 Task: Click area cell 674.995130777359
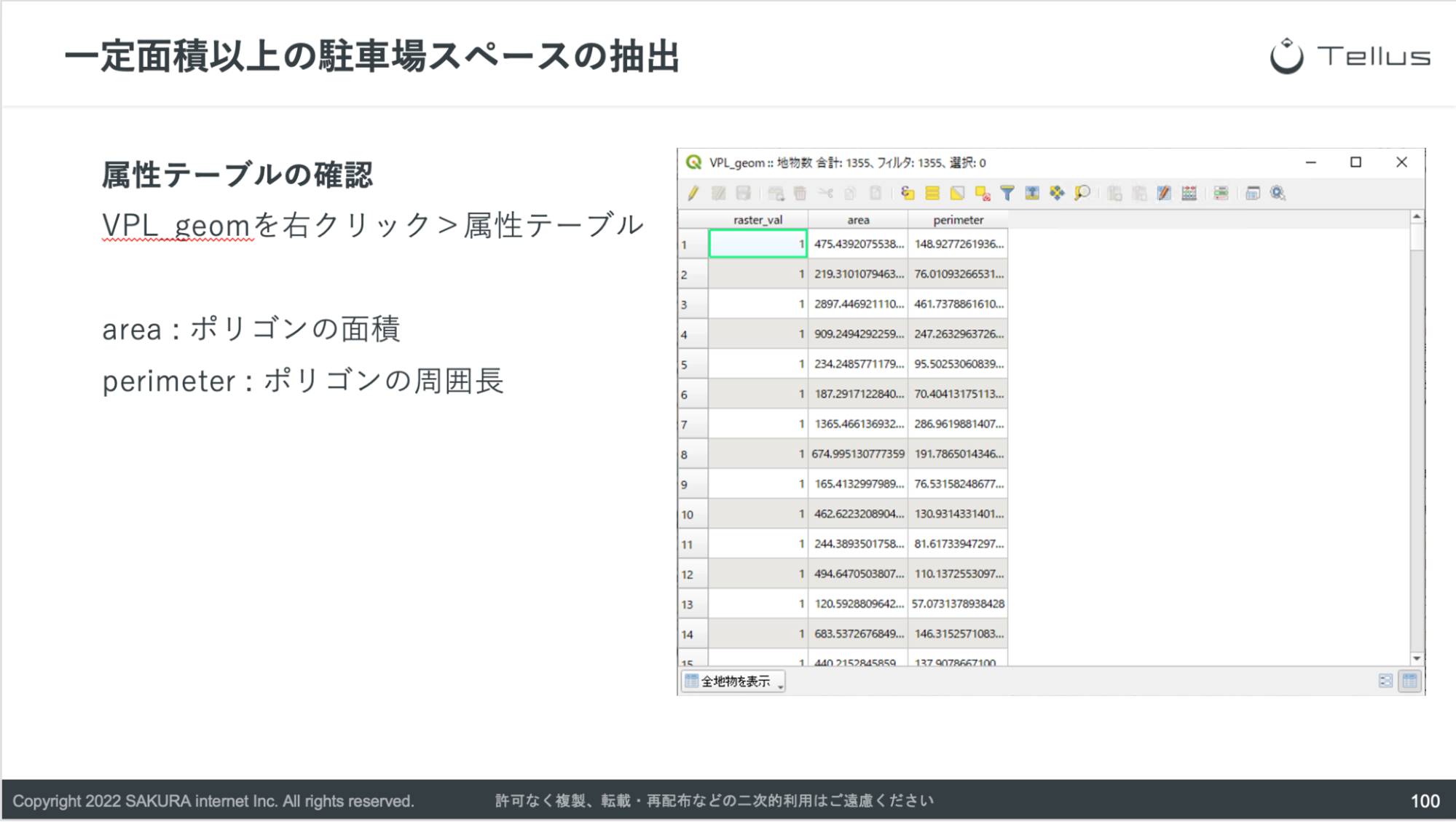tap(858, 454)
